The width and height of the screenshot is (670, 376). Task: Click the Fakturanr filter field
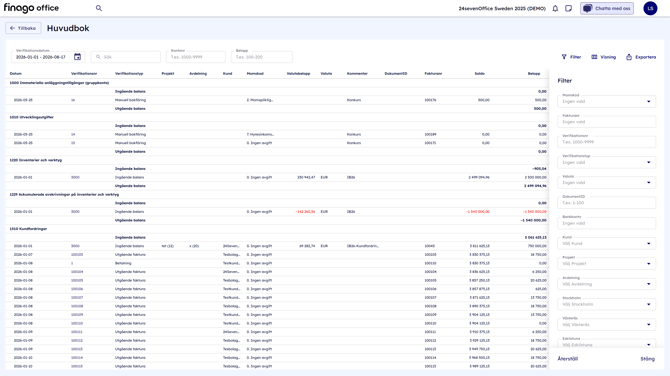[606, 122]
